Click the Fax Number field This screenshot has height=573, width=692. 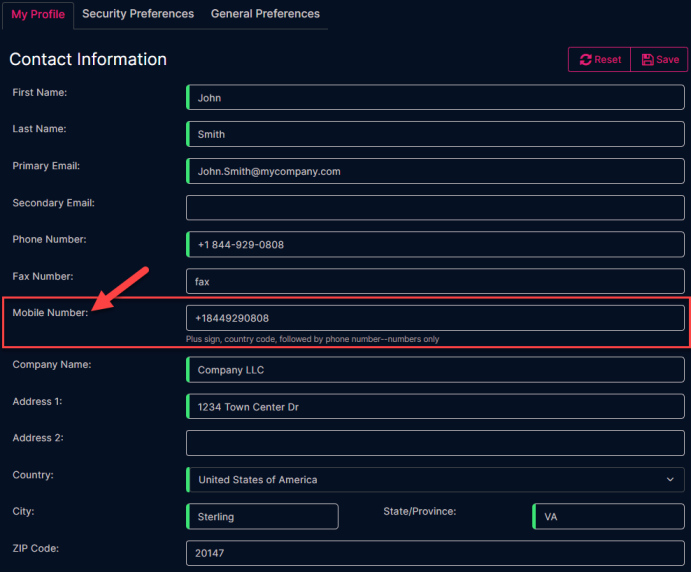click(435, 281)
